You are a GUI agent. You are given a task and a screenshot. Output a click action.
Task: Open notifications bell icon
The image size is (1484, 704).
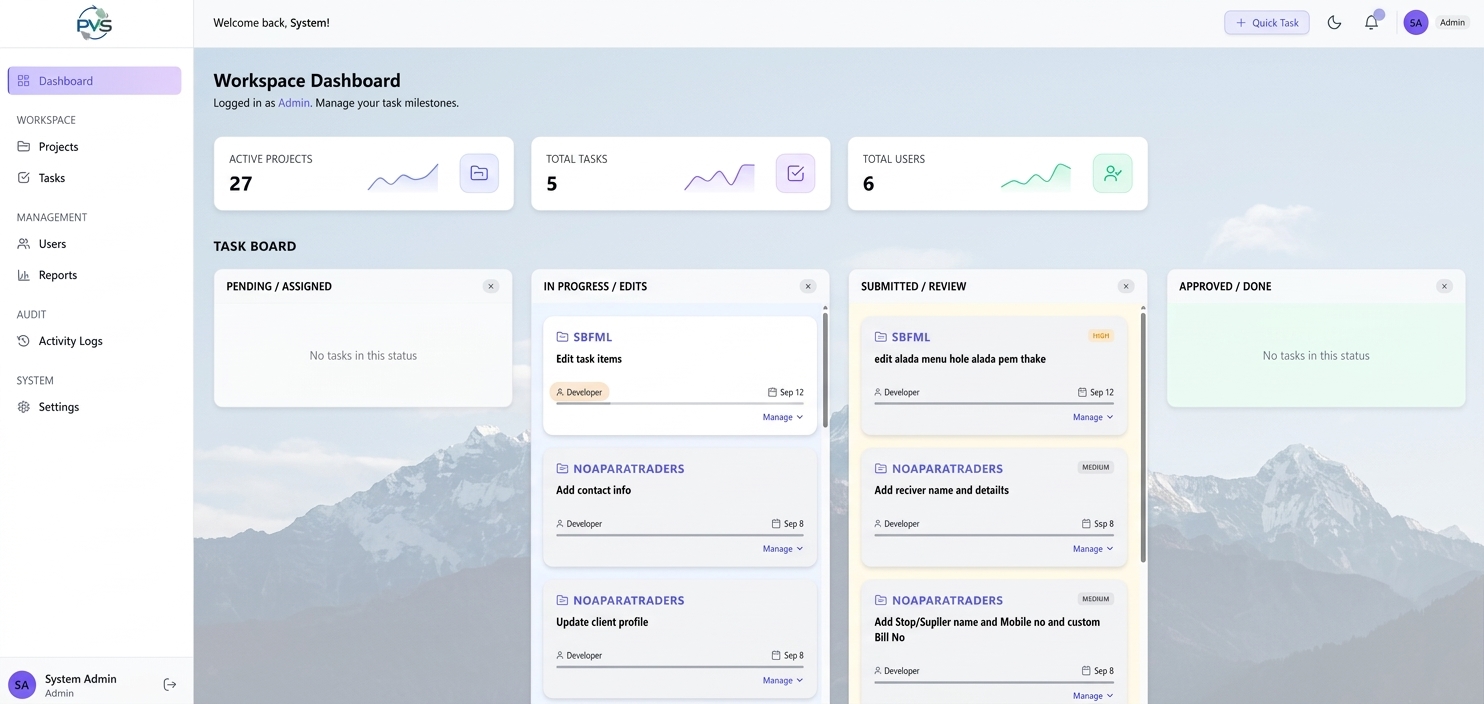[1371, 23]
